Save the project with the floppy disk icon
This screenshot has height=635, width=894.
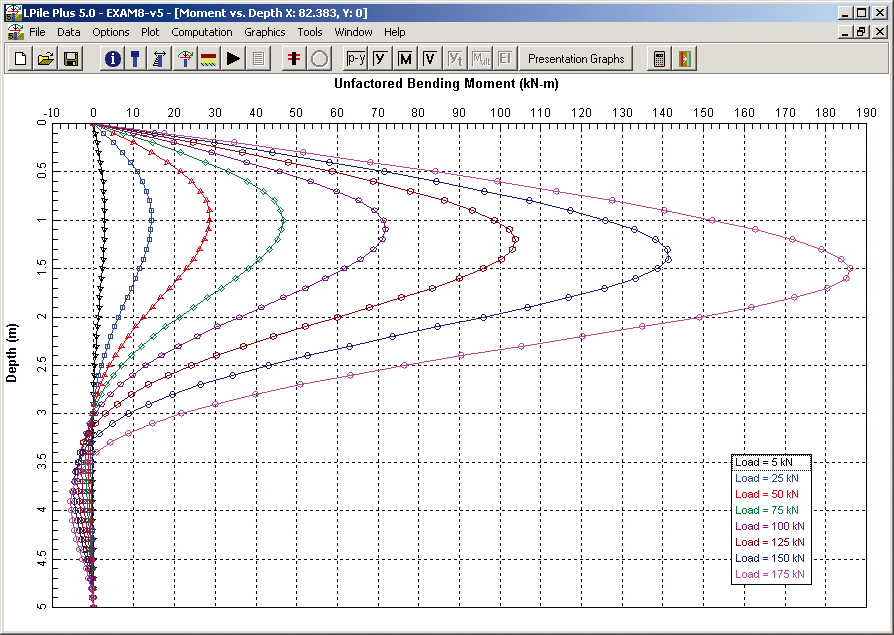(71, 59)
